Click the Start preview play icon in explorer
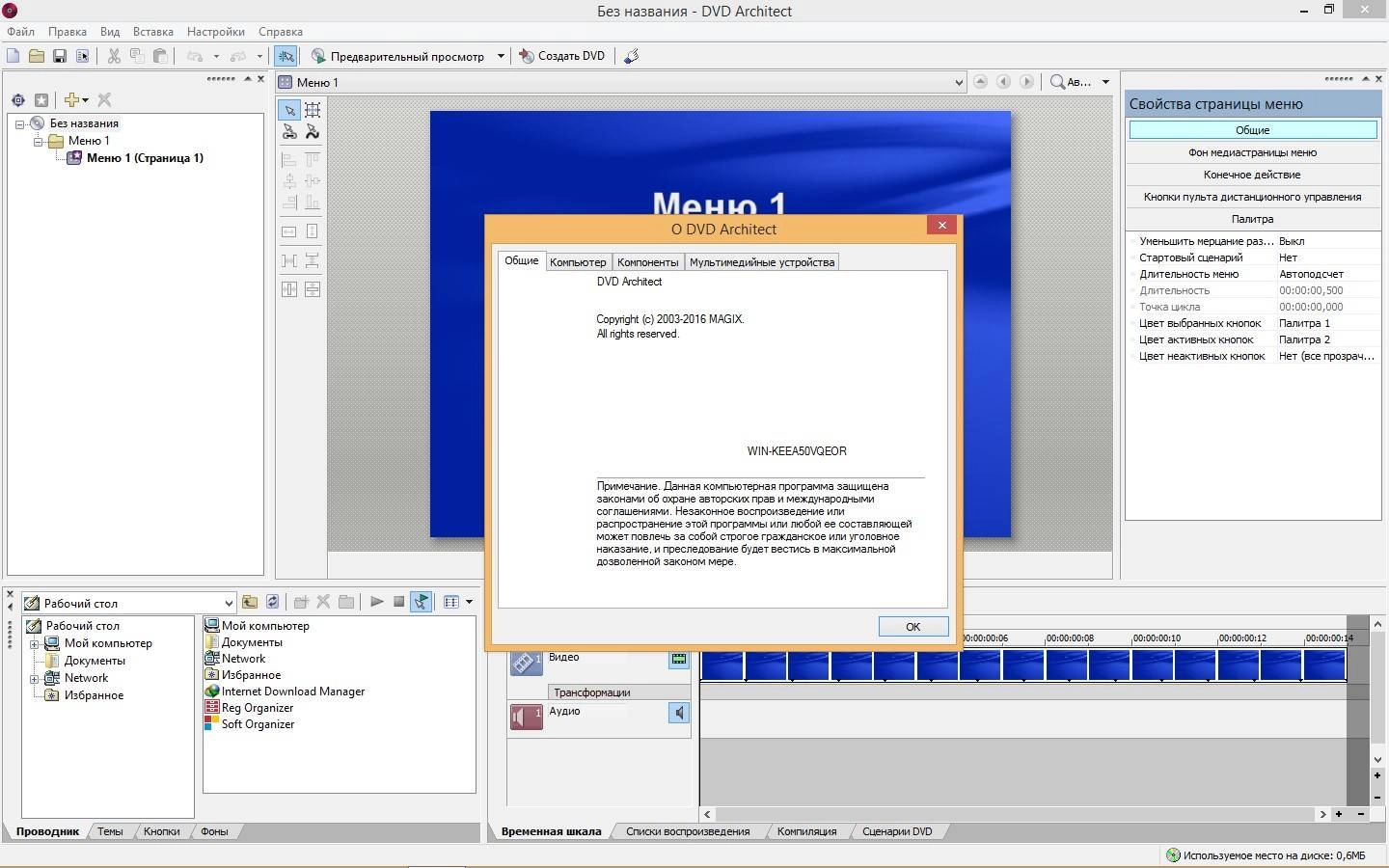Viewport: 1389px width, 868px height. coord(376,602)
